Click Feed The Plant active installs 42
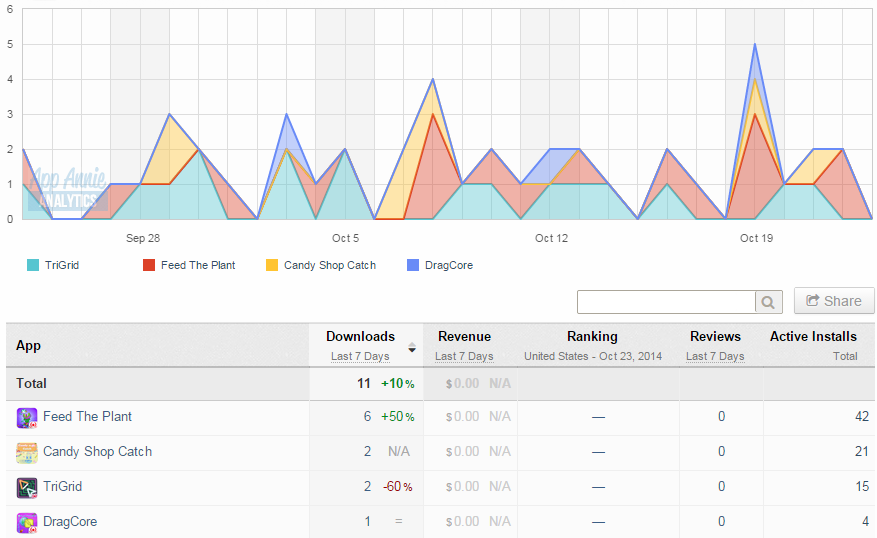The image size is (877, 538). pos(862,417)
